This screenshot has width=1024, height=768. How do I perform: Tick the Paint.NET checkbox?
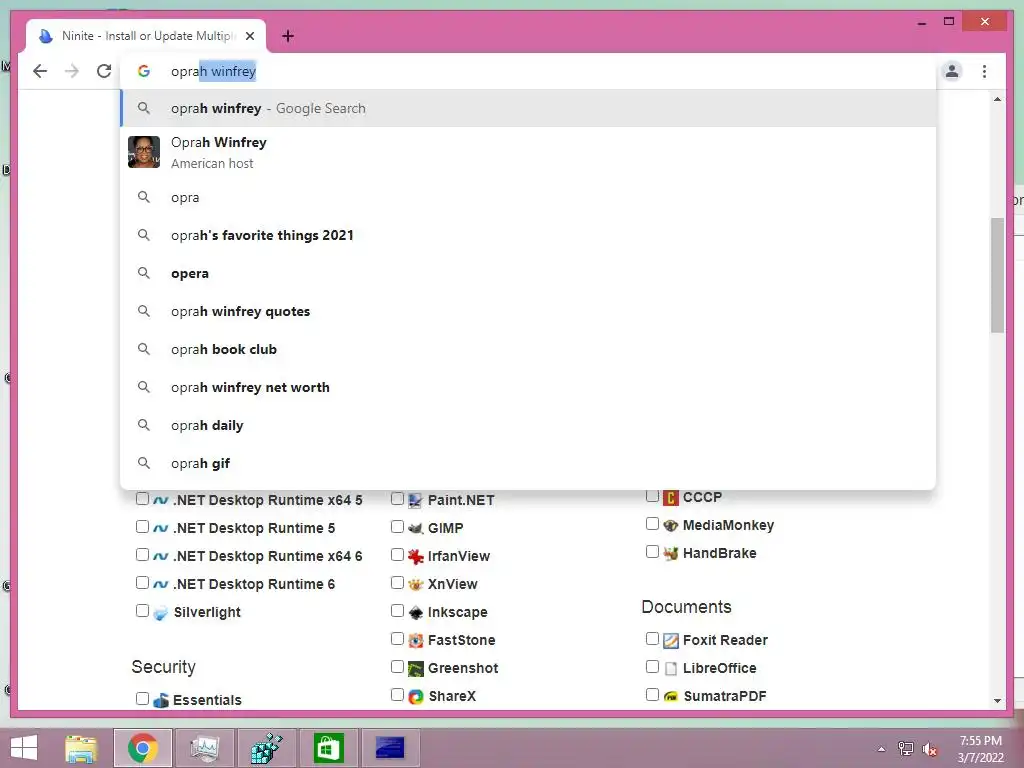tap(397, 499)
